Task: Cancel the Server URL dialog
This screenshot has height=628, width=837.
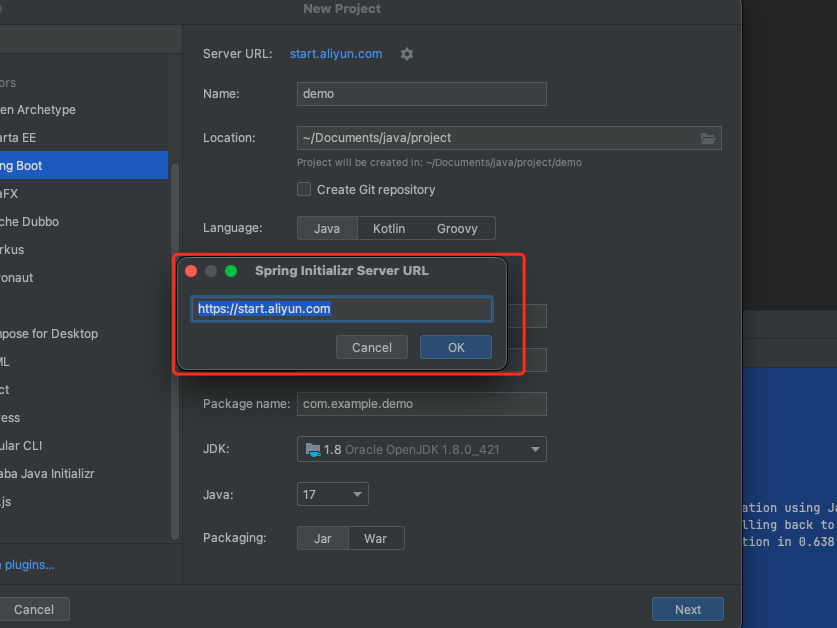Action: [372, 348]
